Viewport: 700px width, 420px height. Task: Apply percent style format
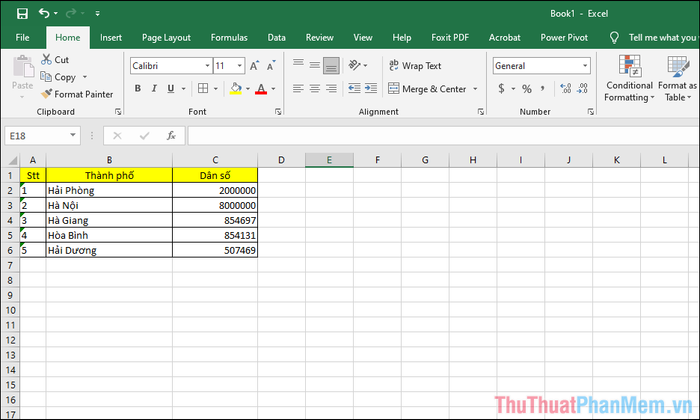(527, 88)
